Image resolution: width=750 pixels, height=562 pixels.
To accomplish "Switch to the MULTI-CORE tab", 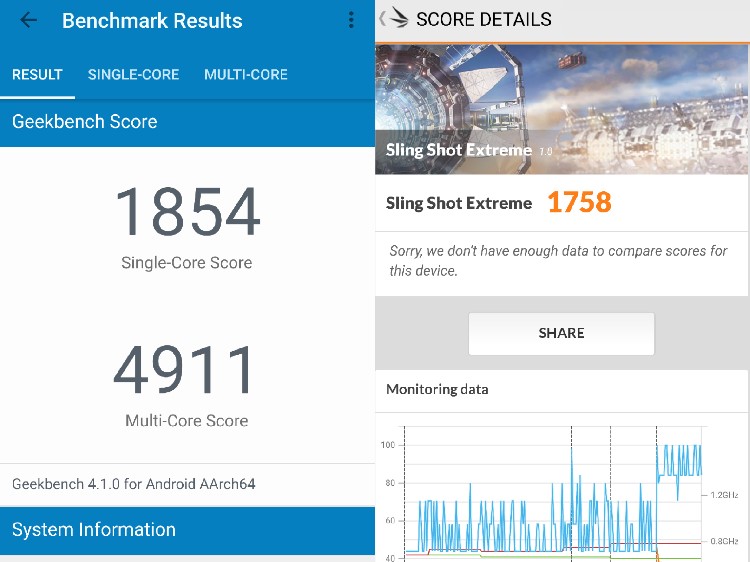I will 246,75.
